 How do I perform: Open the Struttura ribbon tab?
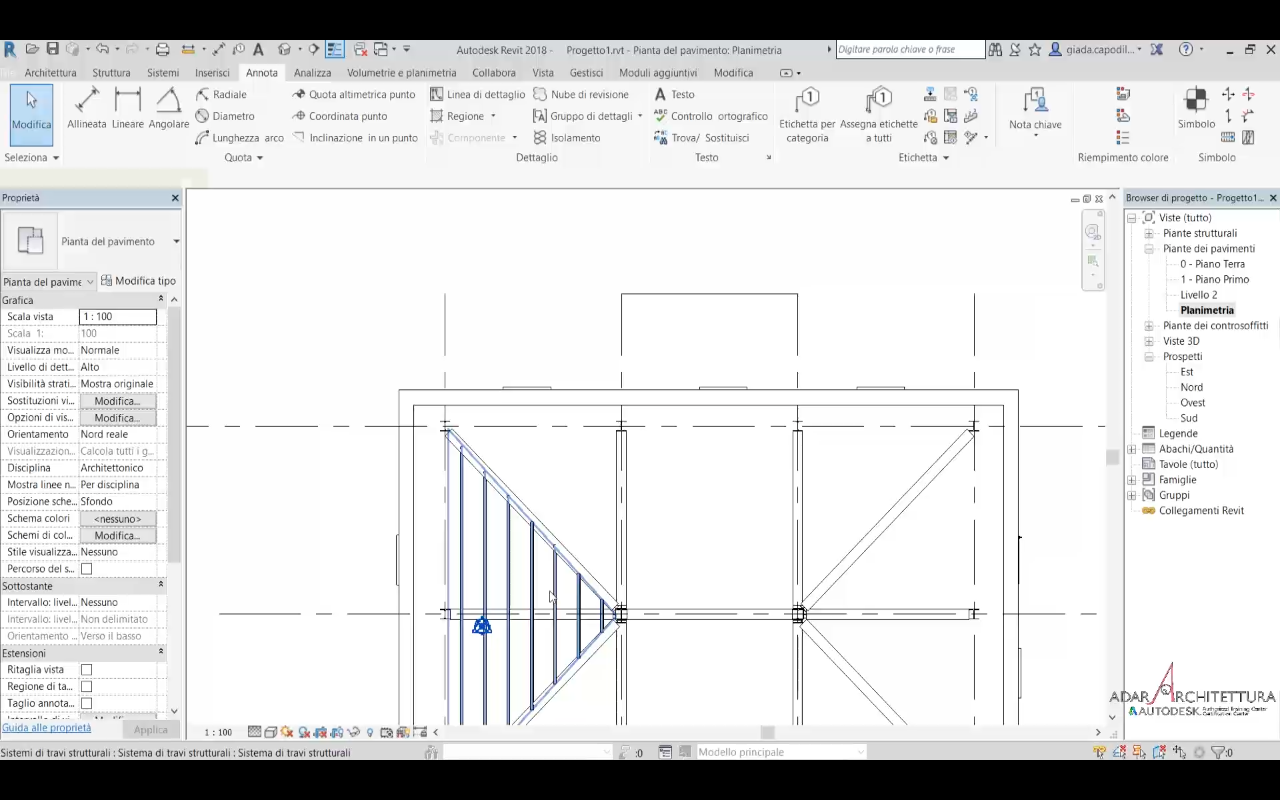coord(111,73)
